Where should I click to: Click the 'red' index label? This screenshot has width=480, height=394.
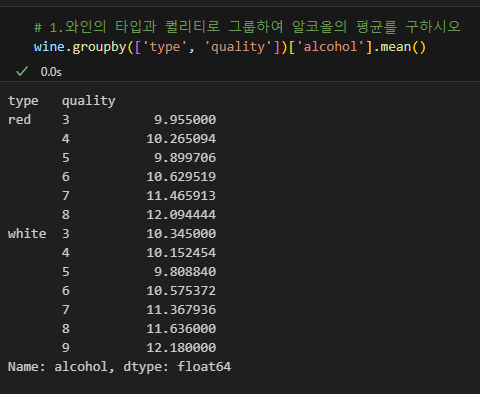tap(19, 119)
